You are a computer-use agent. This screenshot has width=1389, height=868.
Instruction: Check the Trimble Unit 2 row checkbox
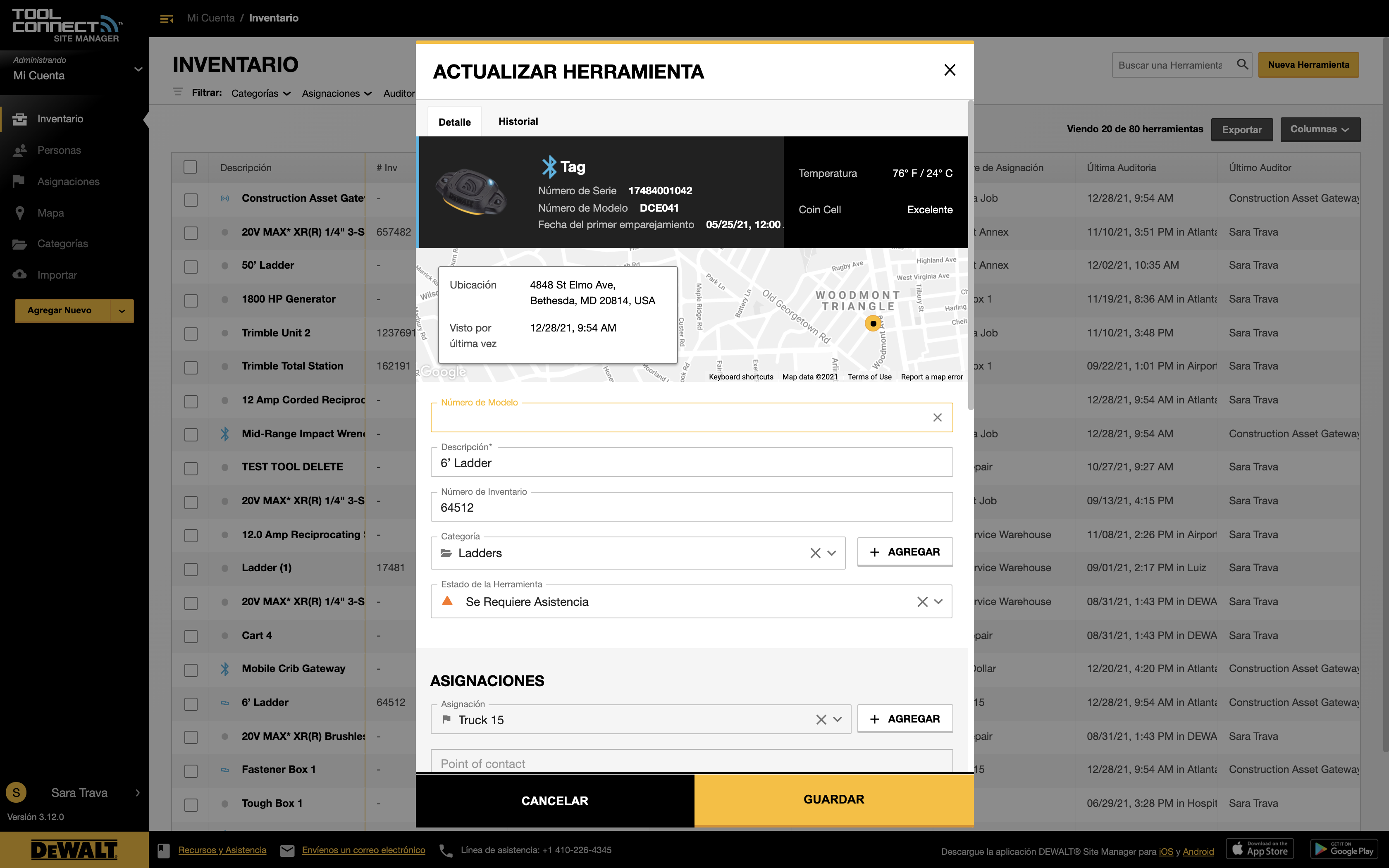point(191,334)
